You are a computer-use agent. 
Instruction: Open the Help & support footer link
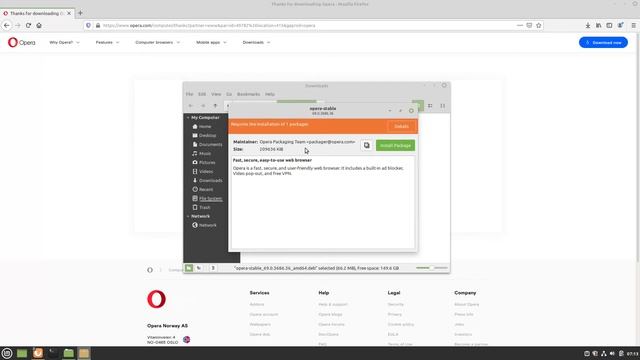point(333,304)
